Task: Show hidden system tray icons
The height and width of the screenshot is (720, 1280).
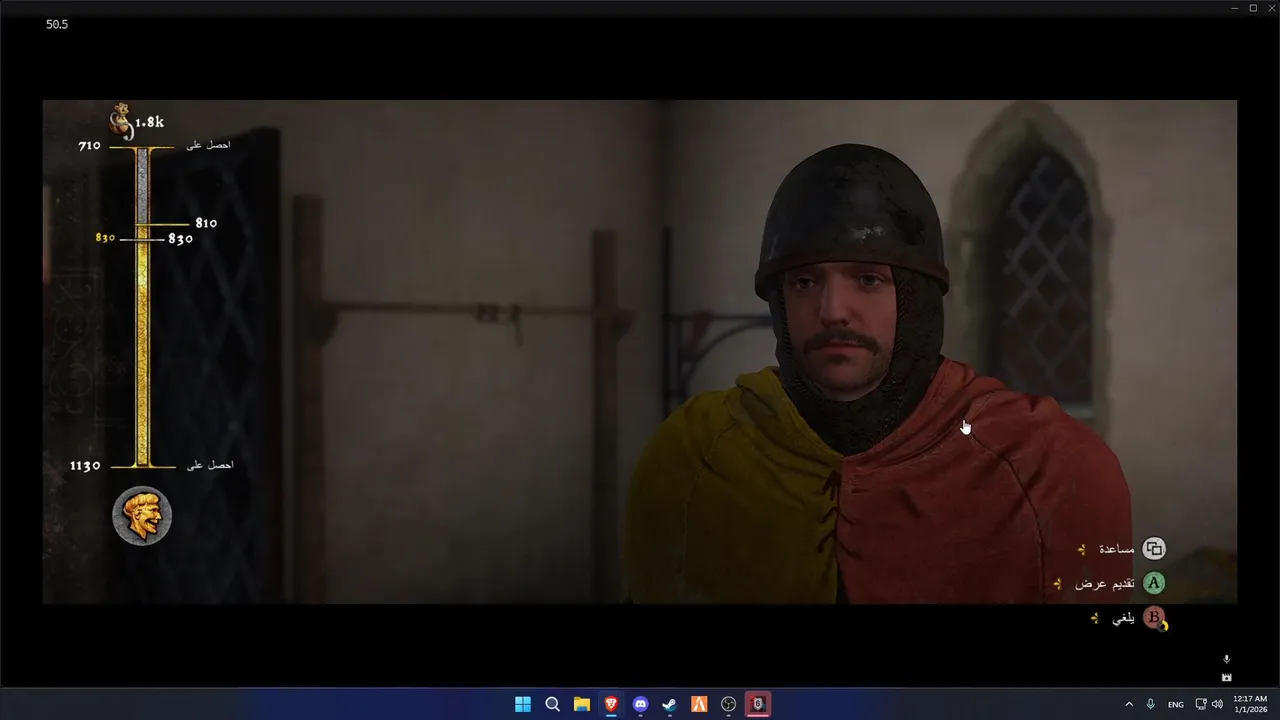Action: click(1129, 704)
